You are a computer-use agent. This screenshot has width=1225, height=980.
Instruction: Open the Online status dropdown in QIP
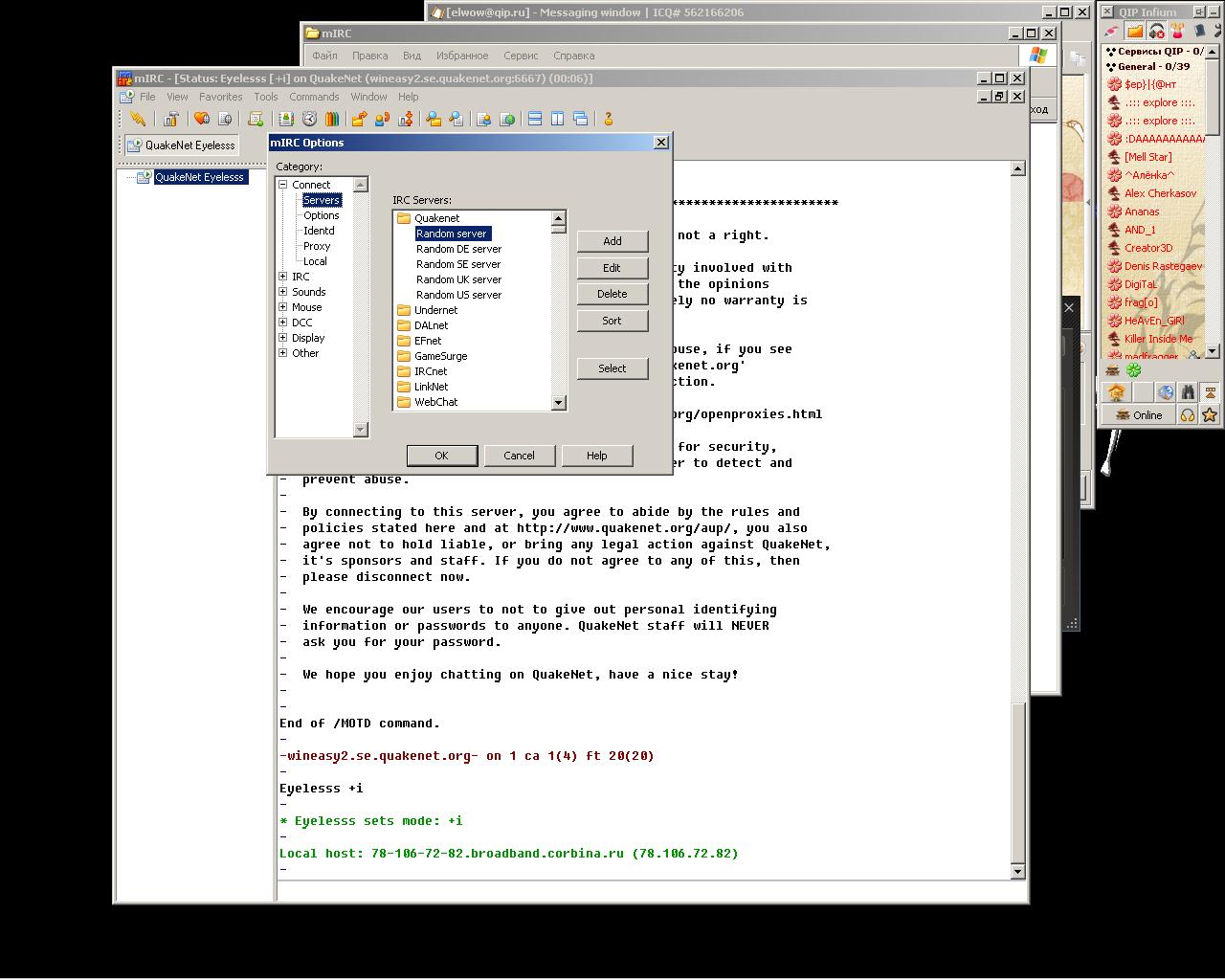[x=1138, y=414]
